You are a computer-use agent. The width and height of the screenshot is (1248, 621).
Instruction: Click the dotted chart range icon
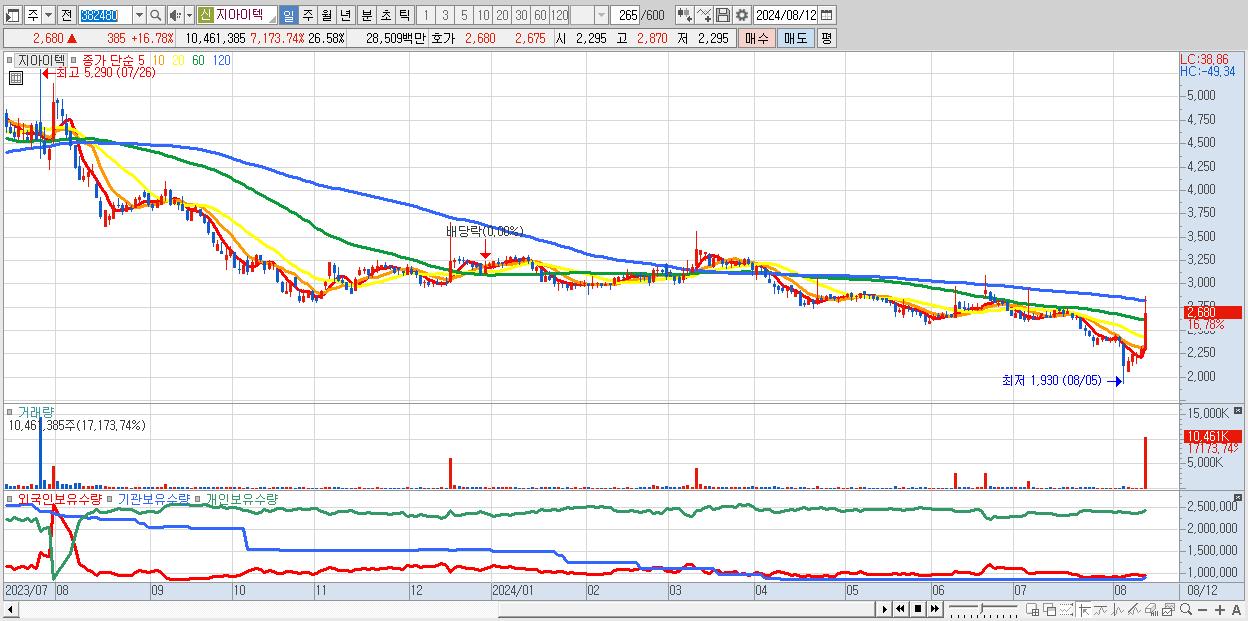[x=1066, y=609]
